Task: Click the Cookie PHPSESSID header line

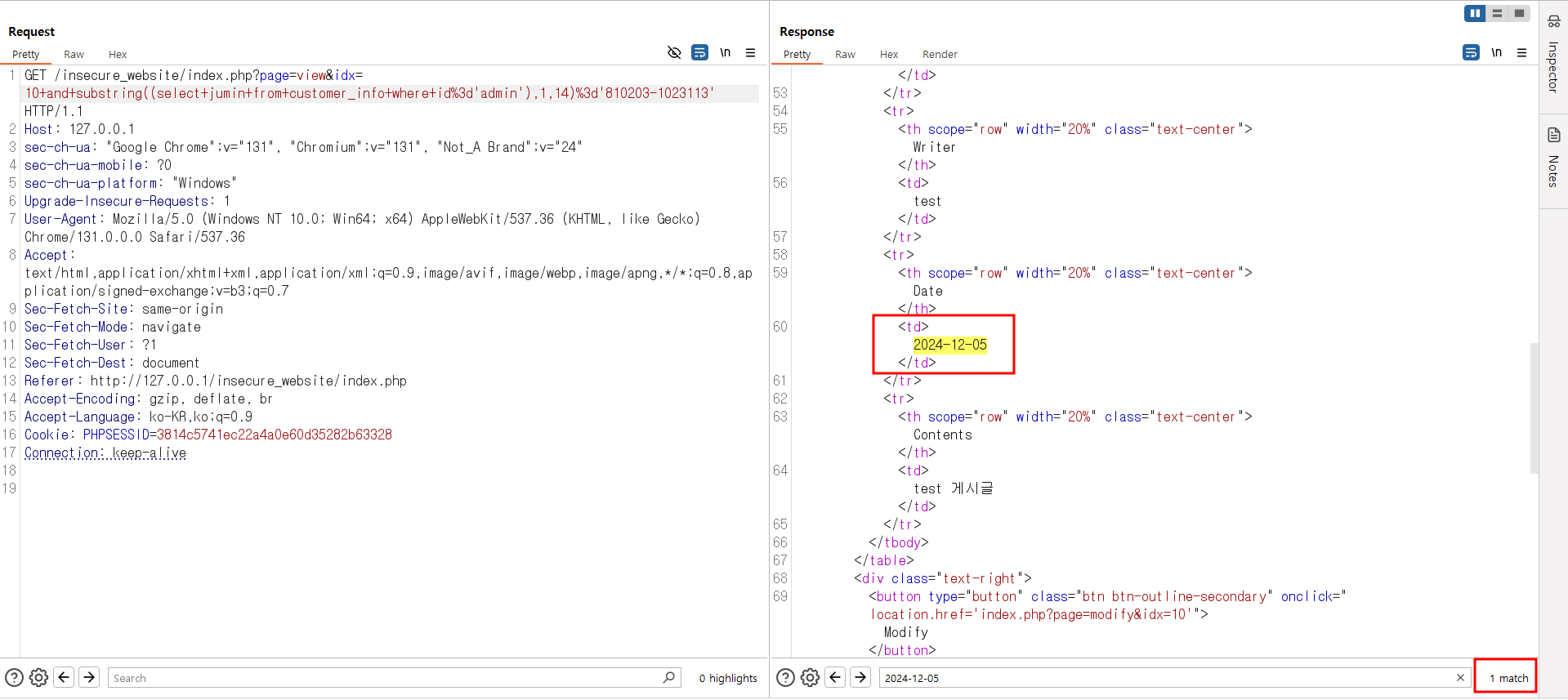Action: click(x=208, y=435)
